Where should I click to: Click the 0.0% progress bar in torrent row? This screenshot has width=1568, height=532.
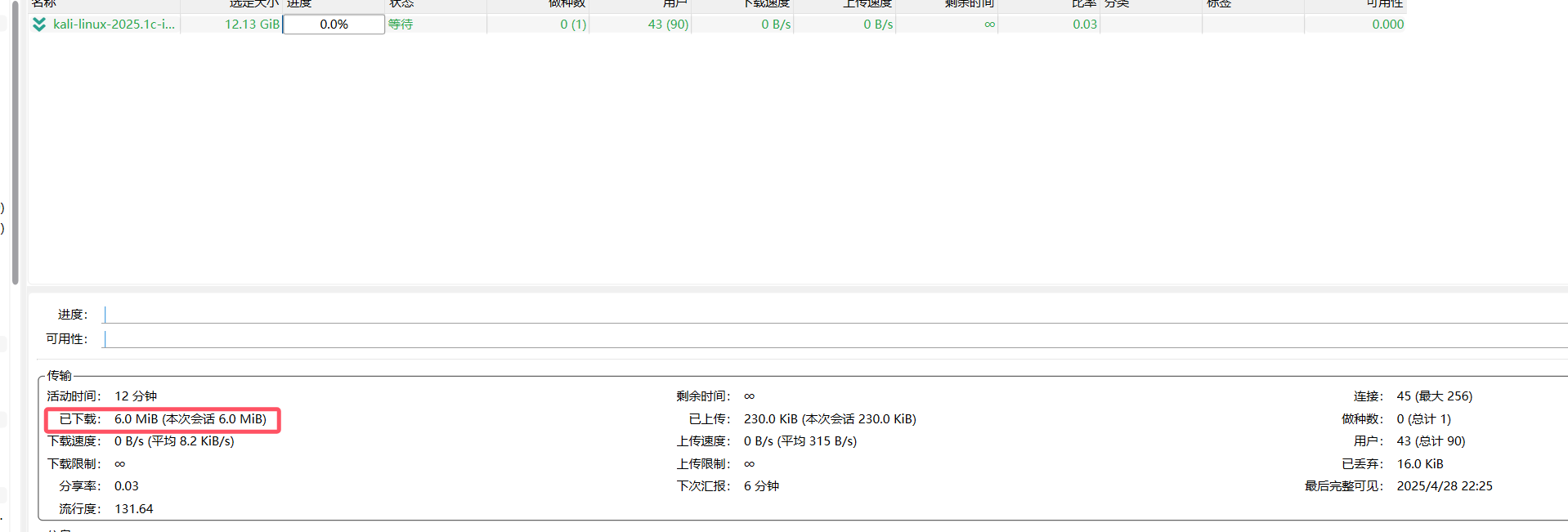pos(334,25)
